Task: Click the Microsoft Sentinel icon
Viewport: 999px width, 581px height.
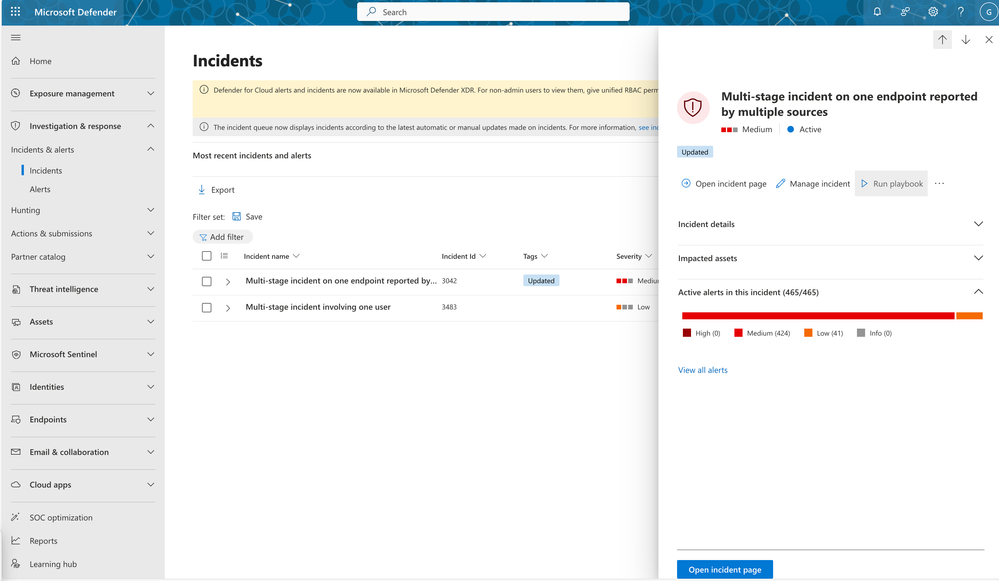Action: pyautogui.click(x=16, y=354)
